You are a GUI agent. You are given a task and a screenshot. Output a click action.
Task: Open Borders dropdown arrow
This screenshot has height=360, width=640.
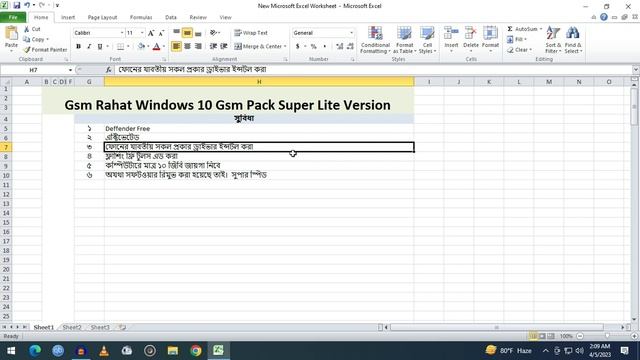point(128,47)
